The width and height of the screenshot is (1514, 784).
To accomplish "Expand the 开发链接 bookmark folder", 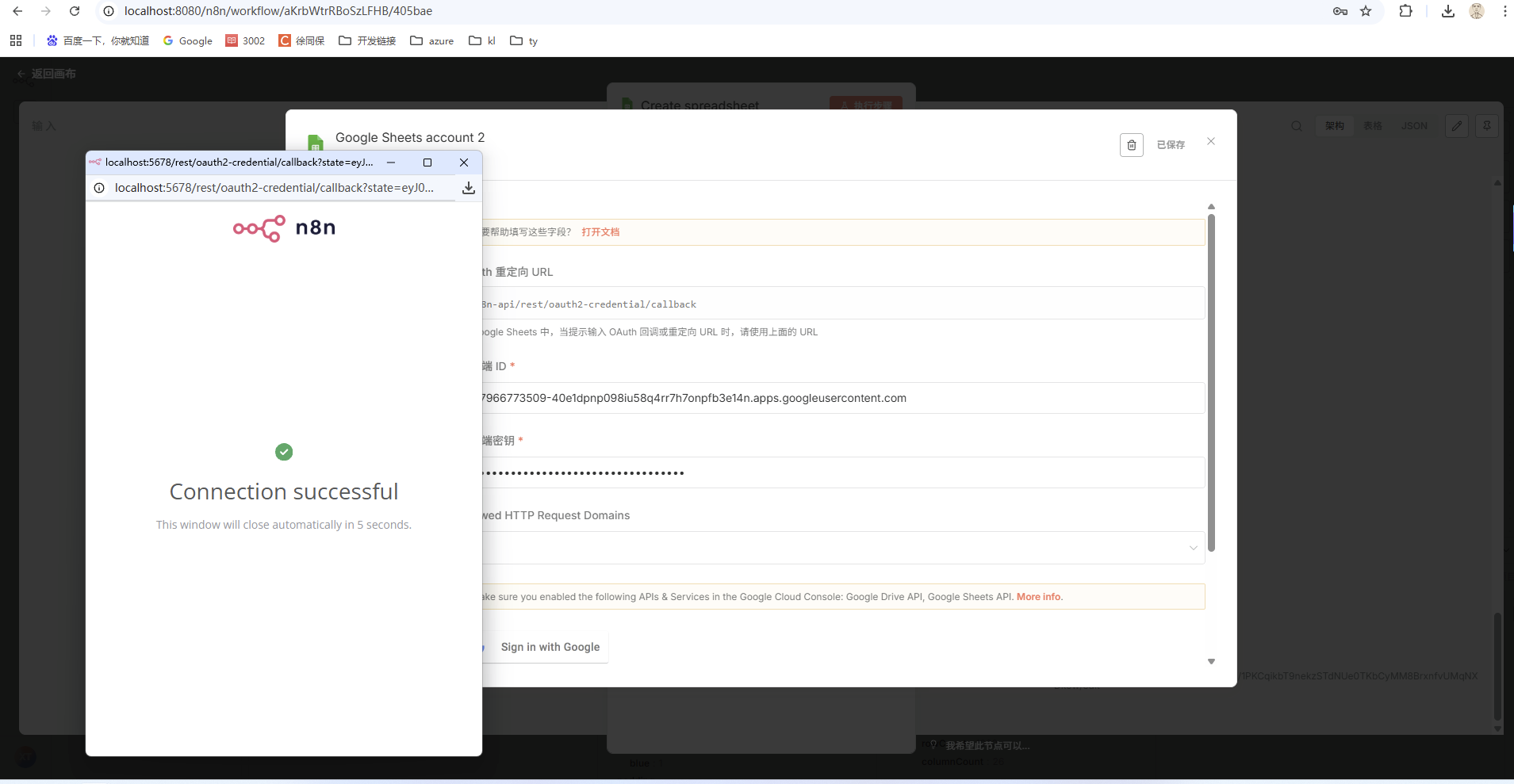I will click(367, 40).
